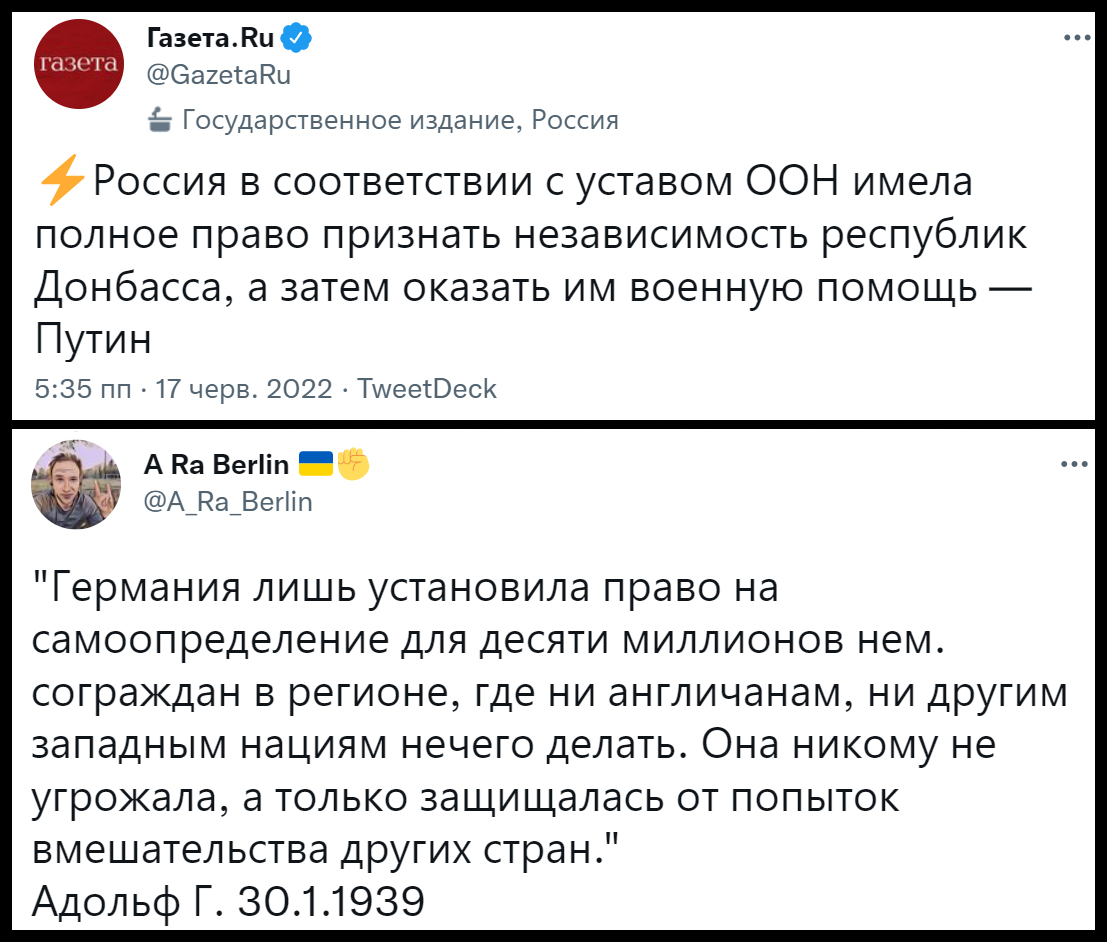The height and width of the screenshot is (942, 1107).
Task: Click the raised fist emoji
Action: click(353, 464)
